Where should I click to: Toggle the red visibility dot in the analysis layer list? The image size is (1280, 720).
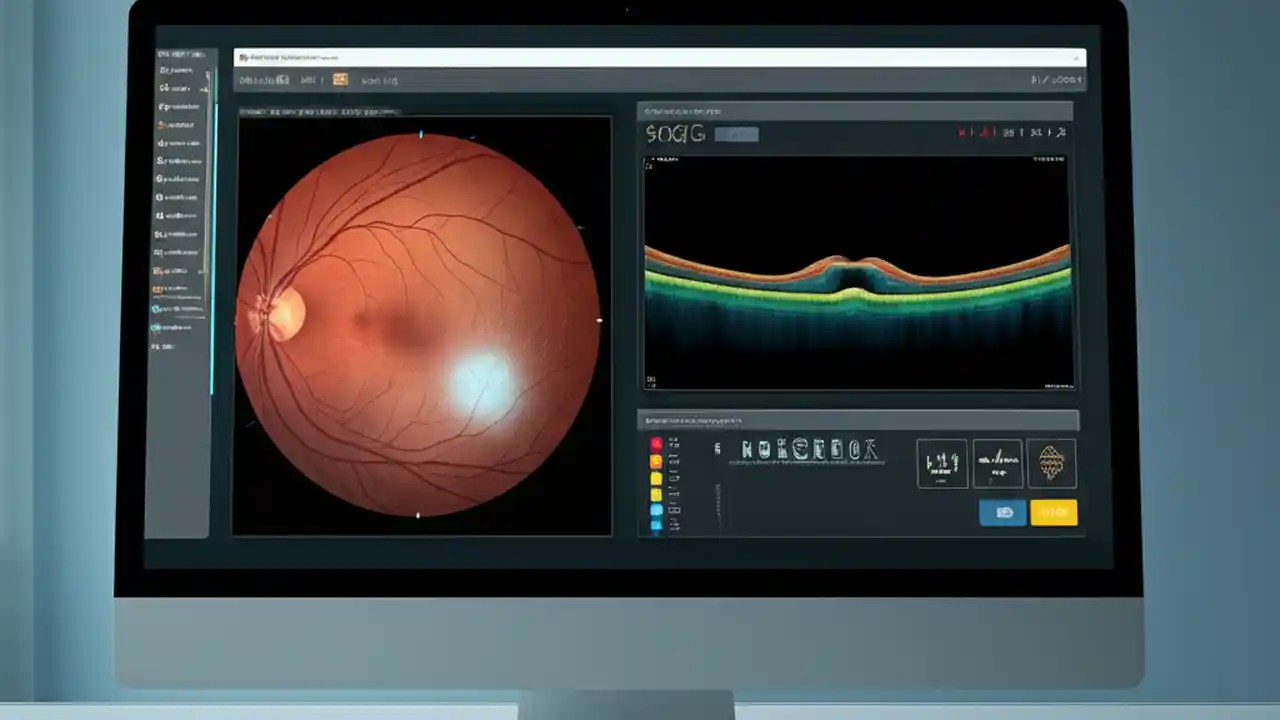656,443
